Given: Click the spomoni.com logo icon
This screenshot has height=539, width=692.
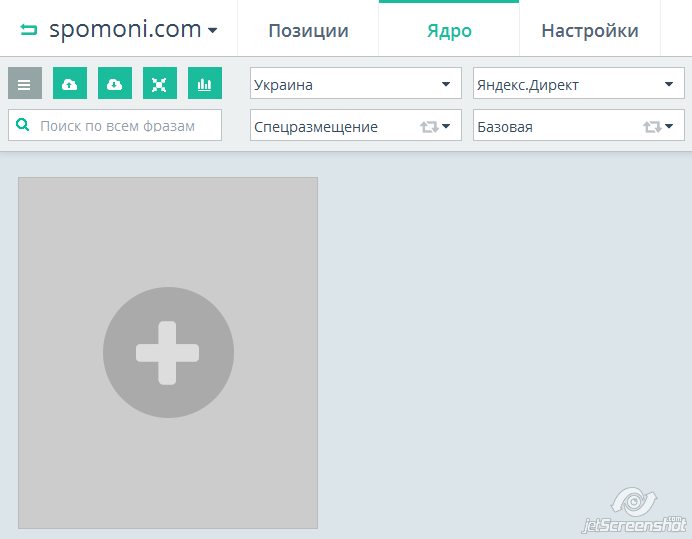Looking at the screenshot, I should pyautogui.click(x=28, y=30).
